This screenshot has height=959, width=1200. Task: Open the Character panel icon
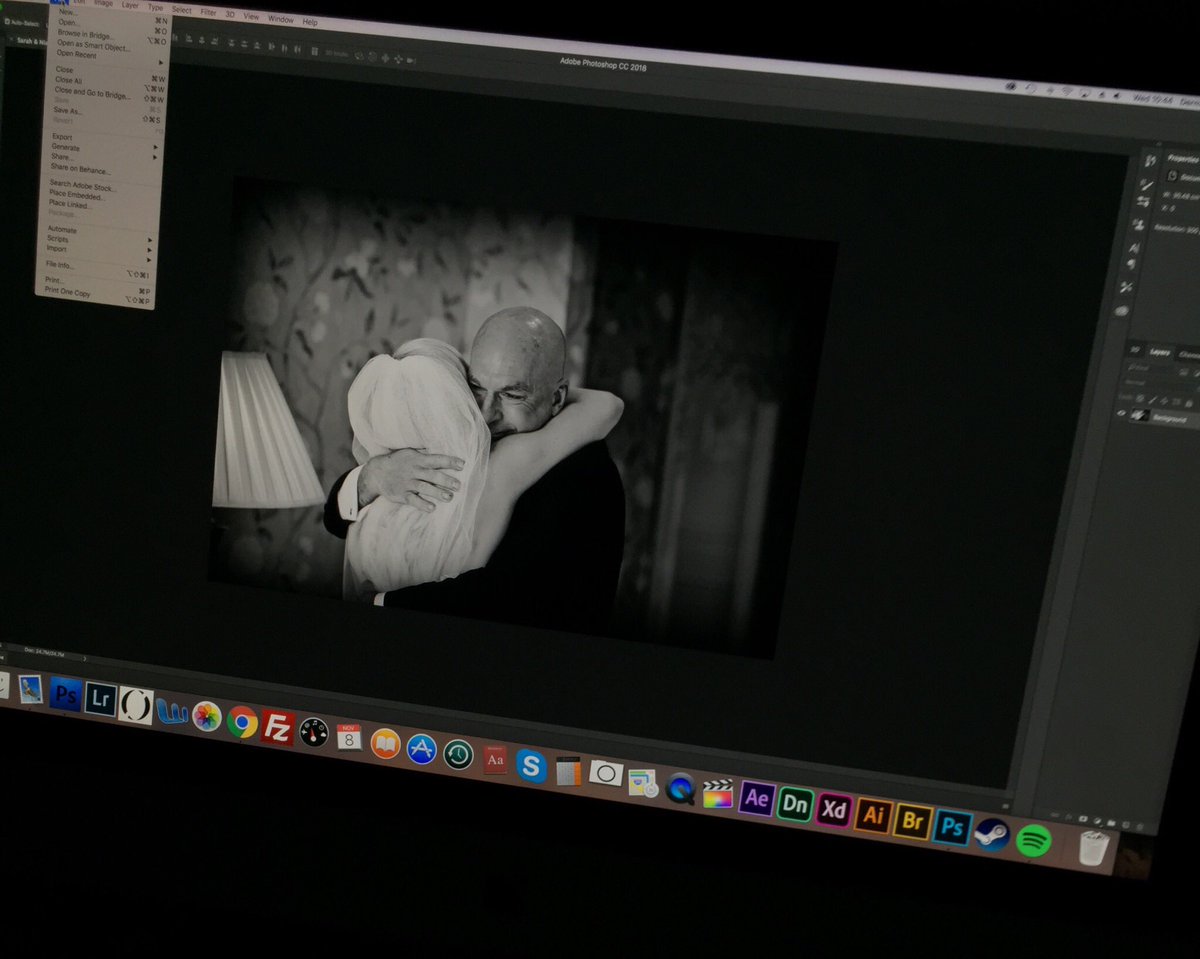tap(1134, 247)
